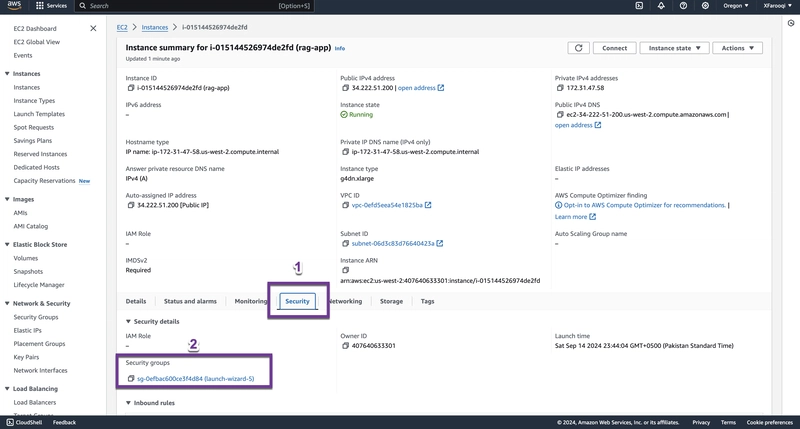The height and width of the screenshot is (429, 800).
Task: Click Feedback in the footer
Action: point(64,422)
